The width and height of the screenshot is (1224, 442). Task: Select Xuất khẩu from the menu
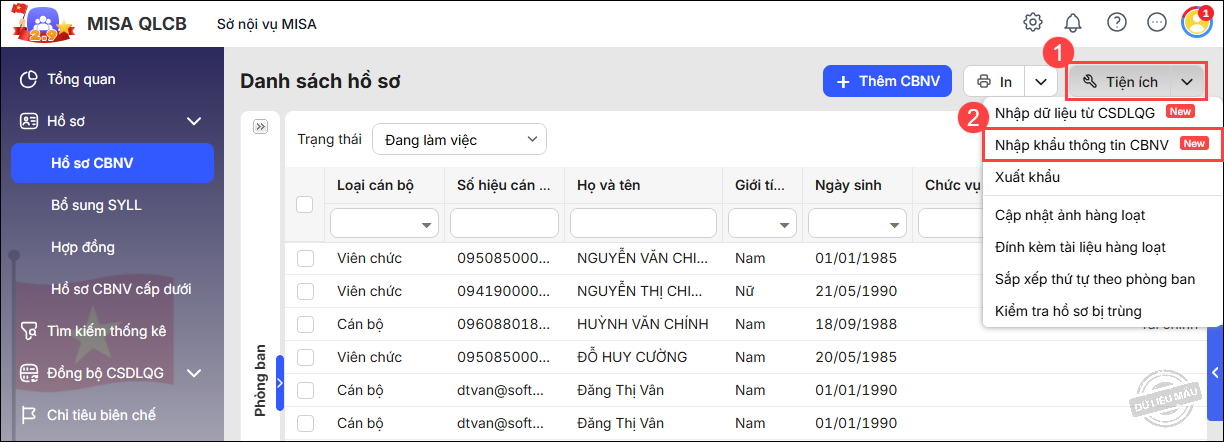1028,177
